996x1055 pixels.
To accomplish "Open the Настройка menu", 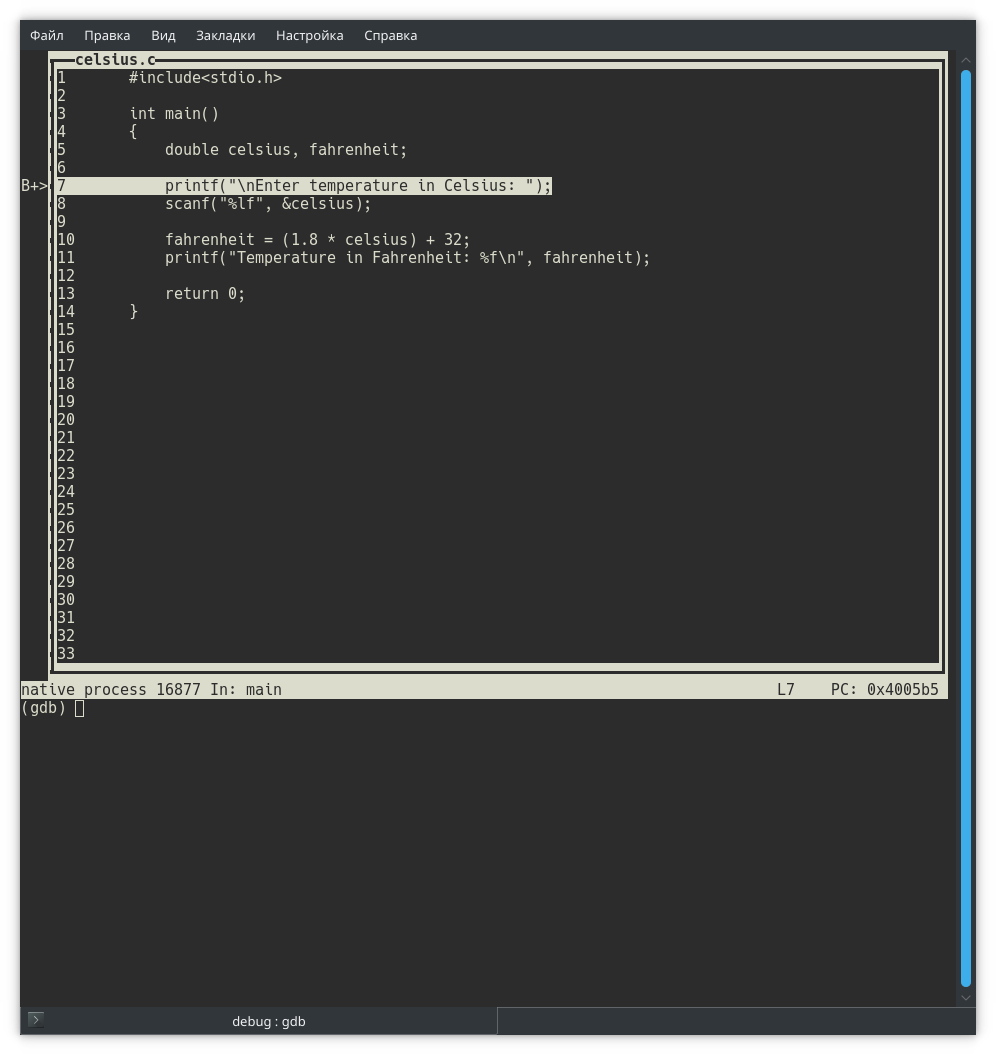I will [309, 35].
